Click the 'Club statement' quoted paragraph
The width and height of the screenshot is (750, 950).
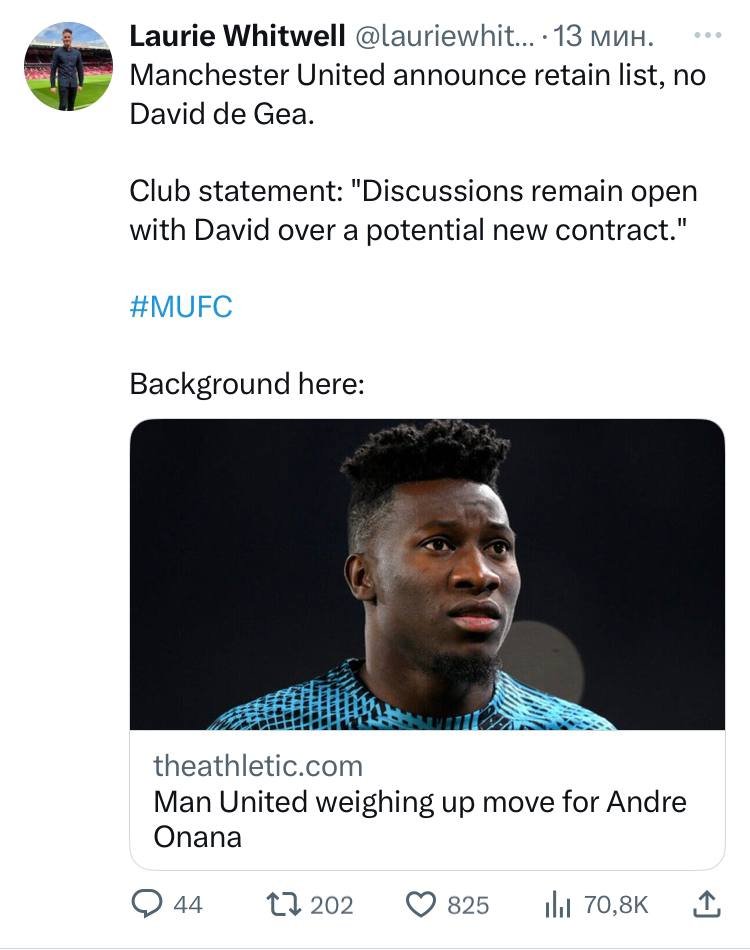coord(413,209)
